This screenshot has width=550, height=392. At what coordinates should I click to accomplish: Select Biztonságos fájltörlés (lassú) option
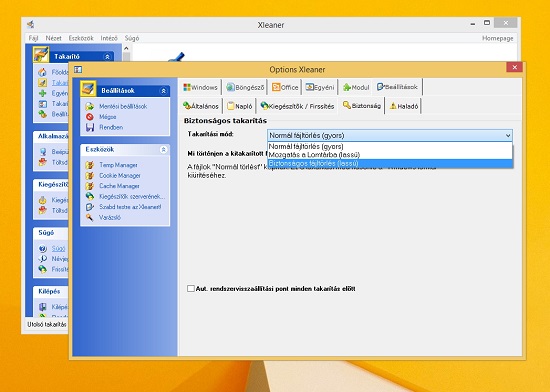[x=390, y=163]
